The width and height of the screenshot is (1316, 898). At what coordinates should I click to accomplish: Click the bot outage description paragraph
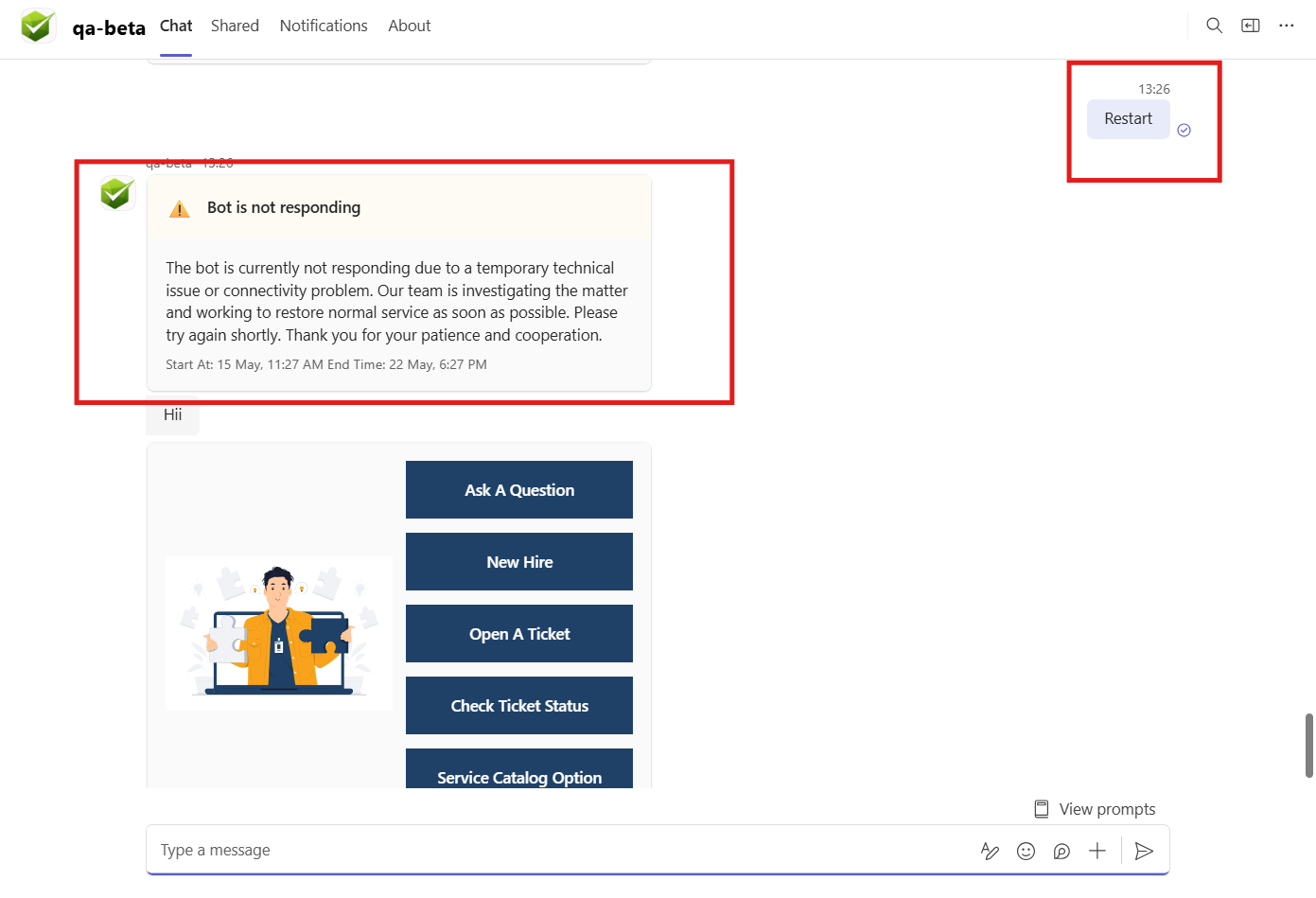point(397,302)
